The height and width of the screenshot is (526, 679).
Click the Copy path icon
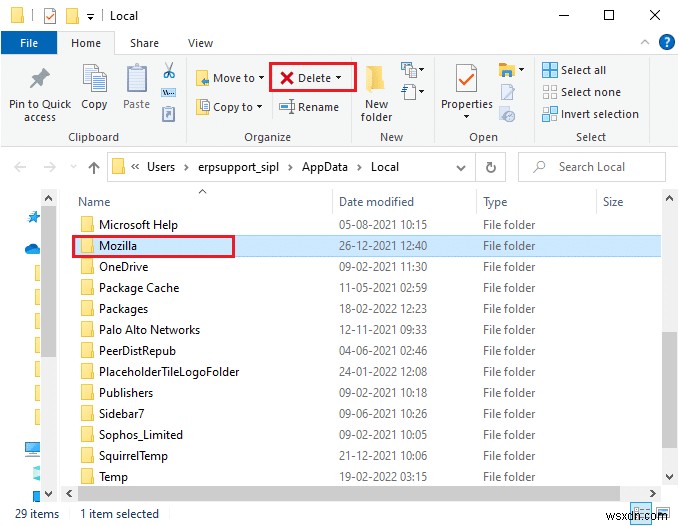point(168,92)
